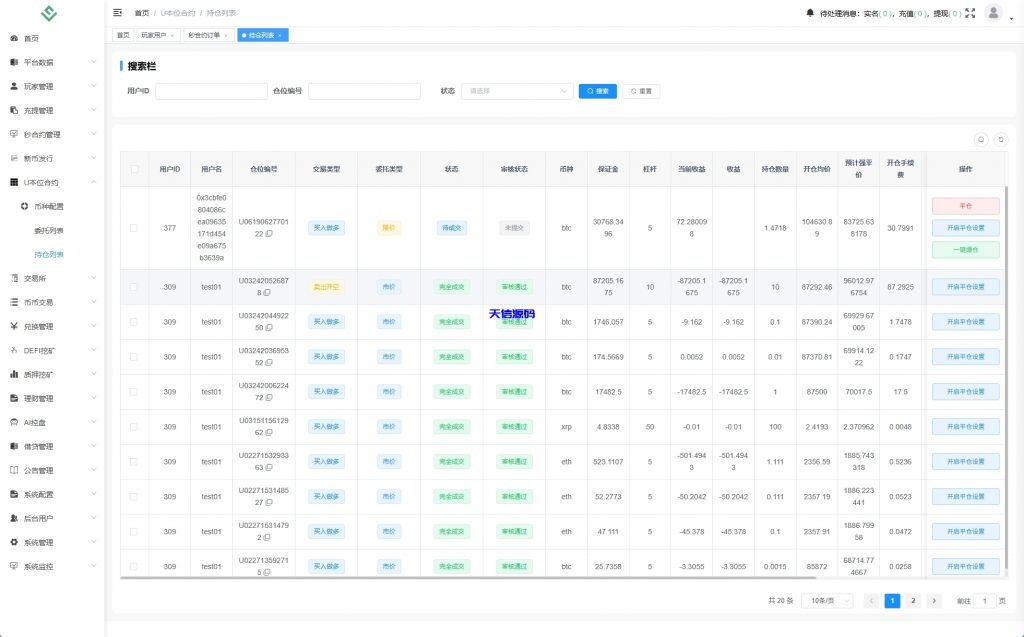
Task: Check the row with position U0324200622472
Action: pos(134,392)
